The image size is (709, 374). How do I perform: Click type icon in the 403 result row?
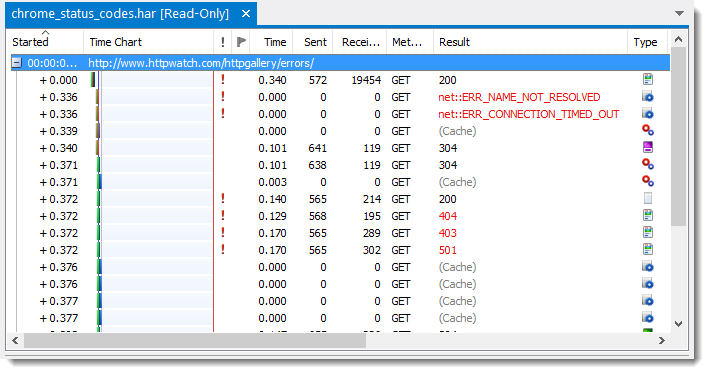coord(648,232)
